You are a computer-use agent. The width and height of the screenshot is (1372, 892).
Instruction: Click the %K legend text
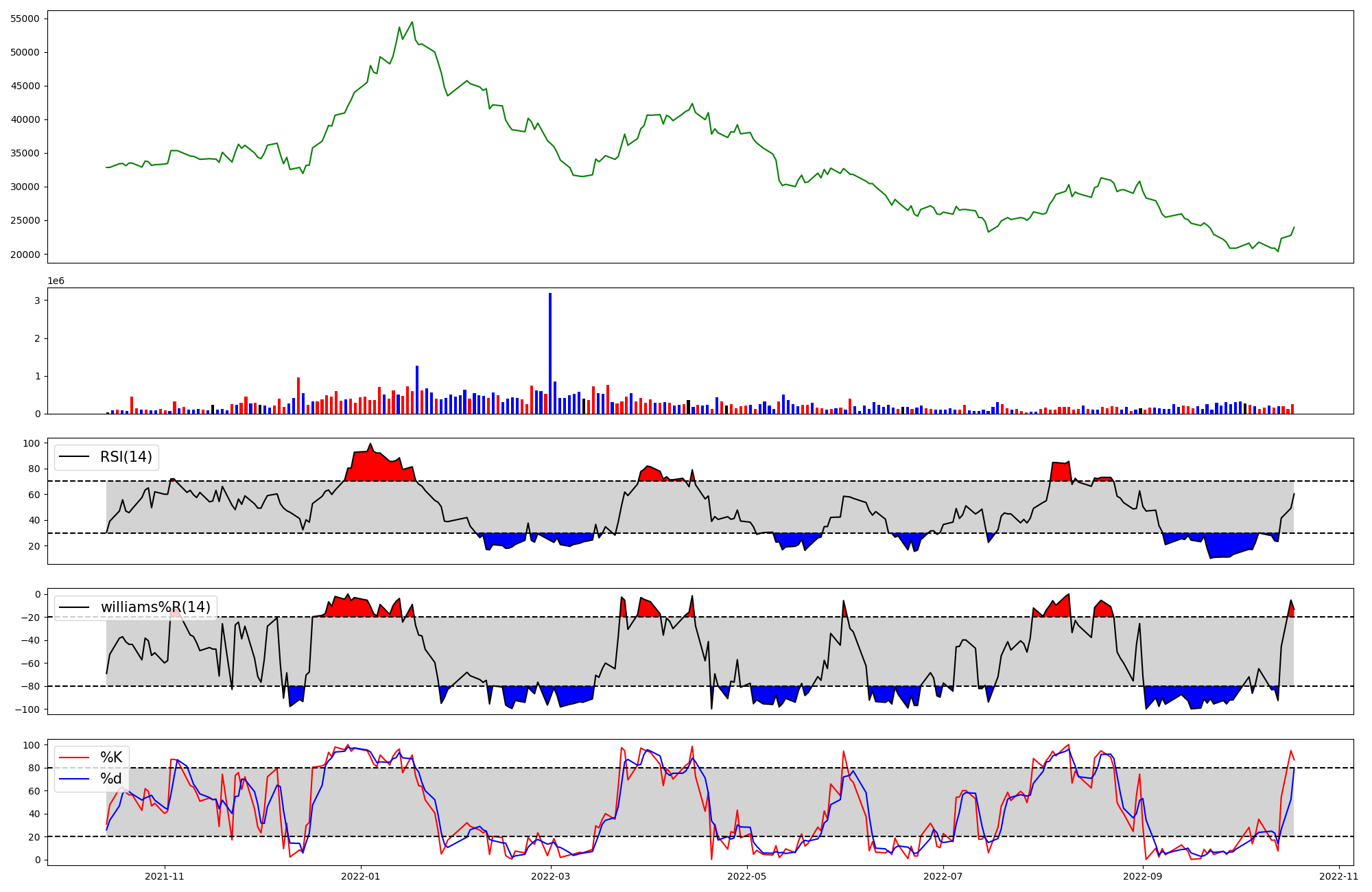click(x=111, y=758)
